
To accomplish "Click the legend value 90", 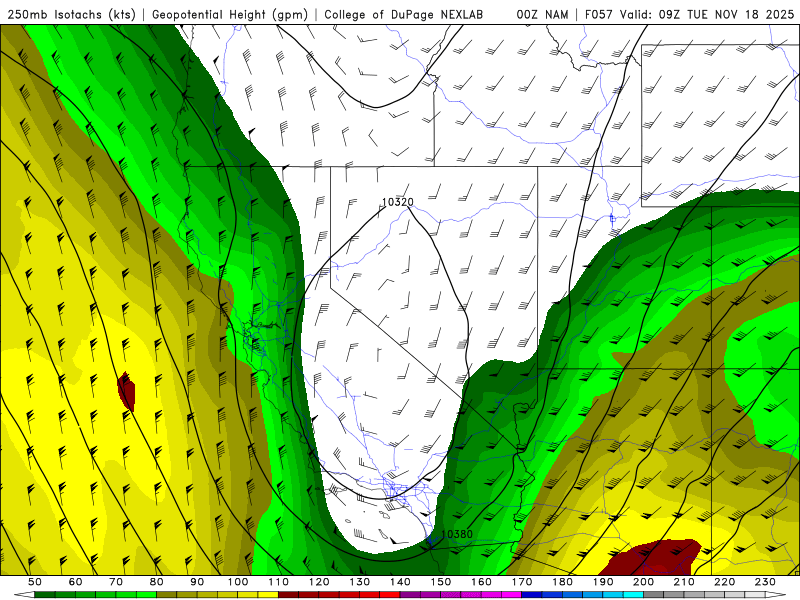I will click(x=197, y=582).
